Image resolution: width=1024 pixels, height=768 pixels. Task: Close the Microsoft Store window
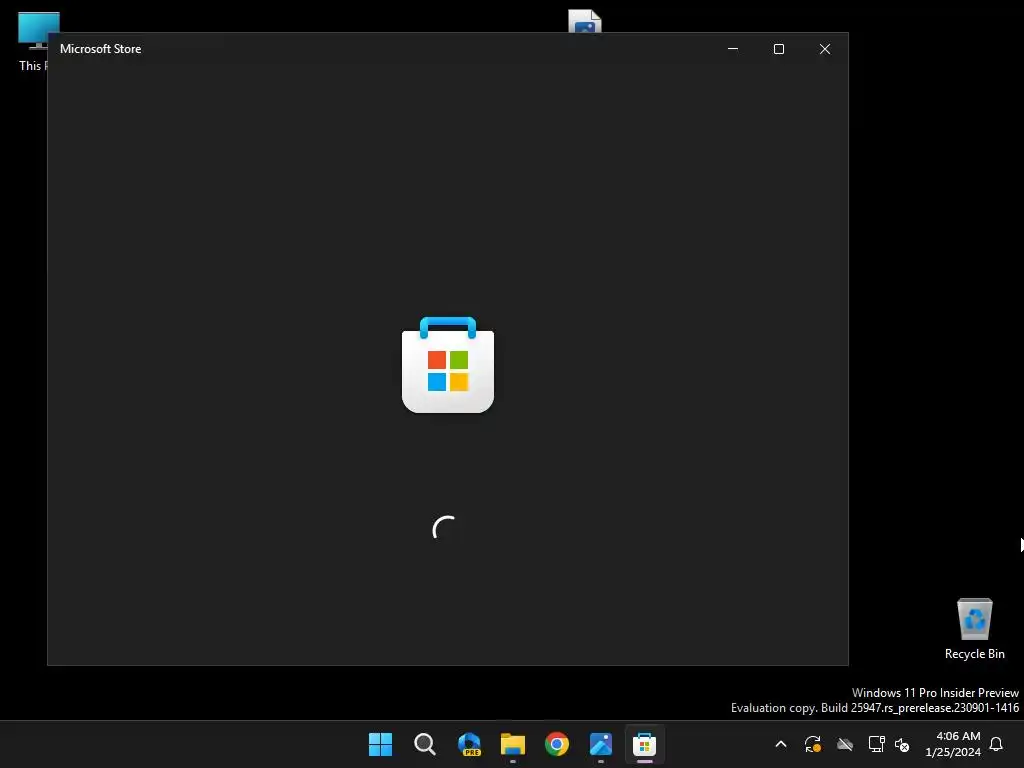pyautogui.click(x=825, y=49)
